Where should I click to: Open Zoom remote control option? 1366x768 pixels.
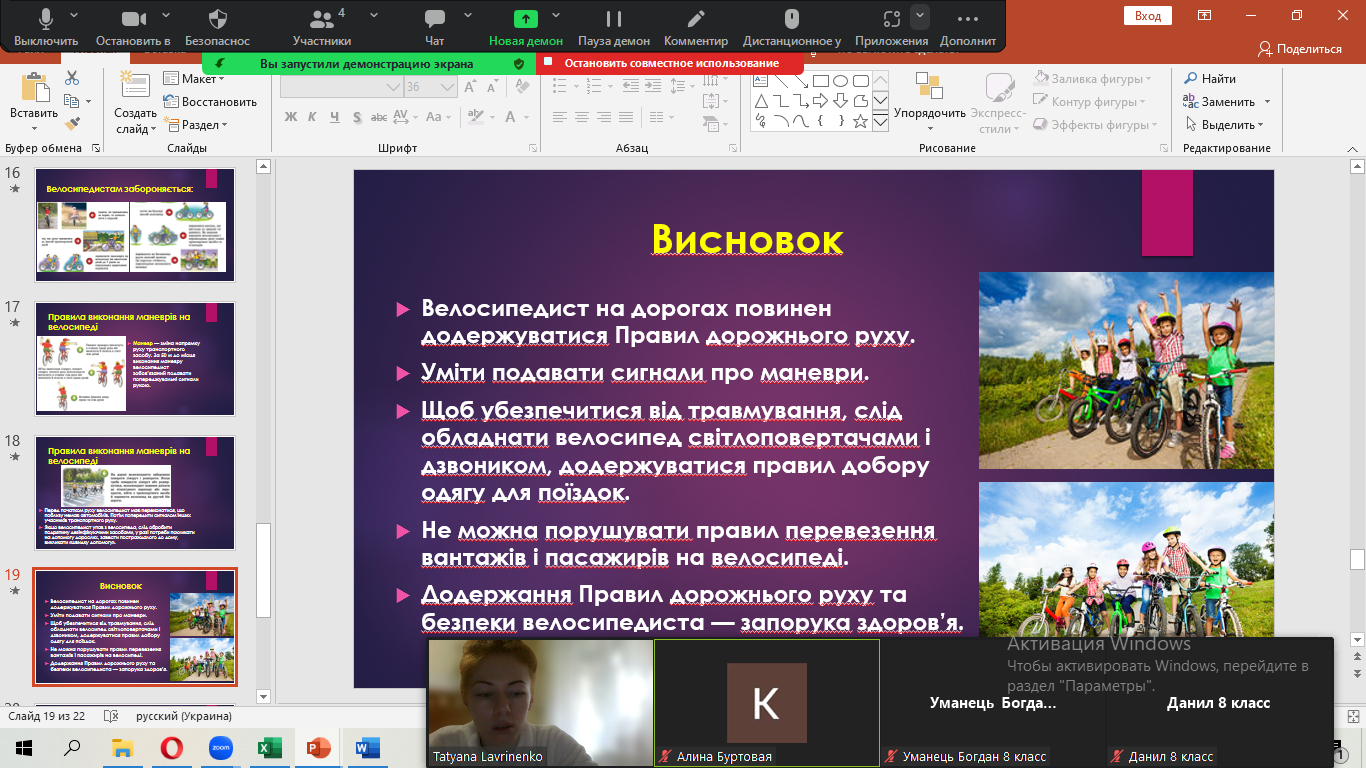click(x=791, y=27)
